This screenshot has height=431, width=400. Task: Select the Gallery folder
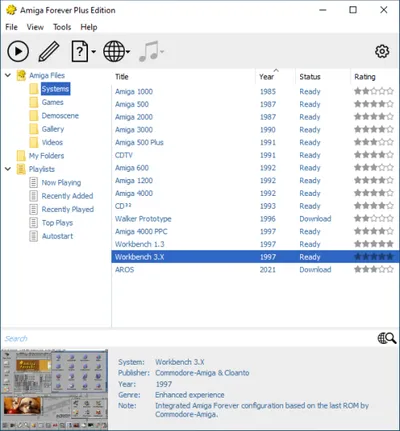(53, 129)
